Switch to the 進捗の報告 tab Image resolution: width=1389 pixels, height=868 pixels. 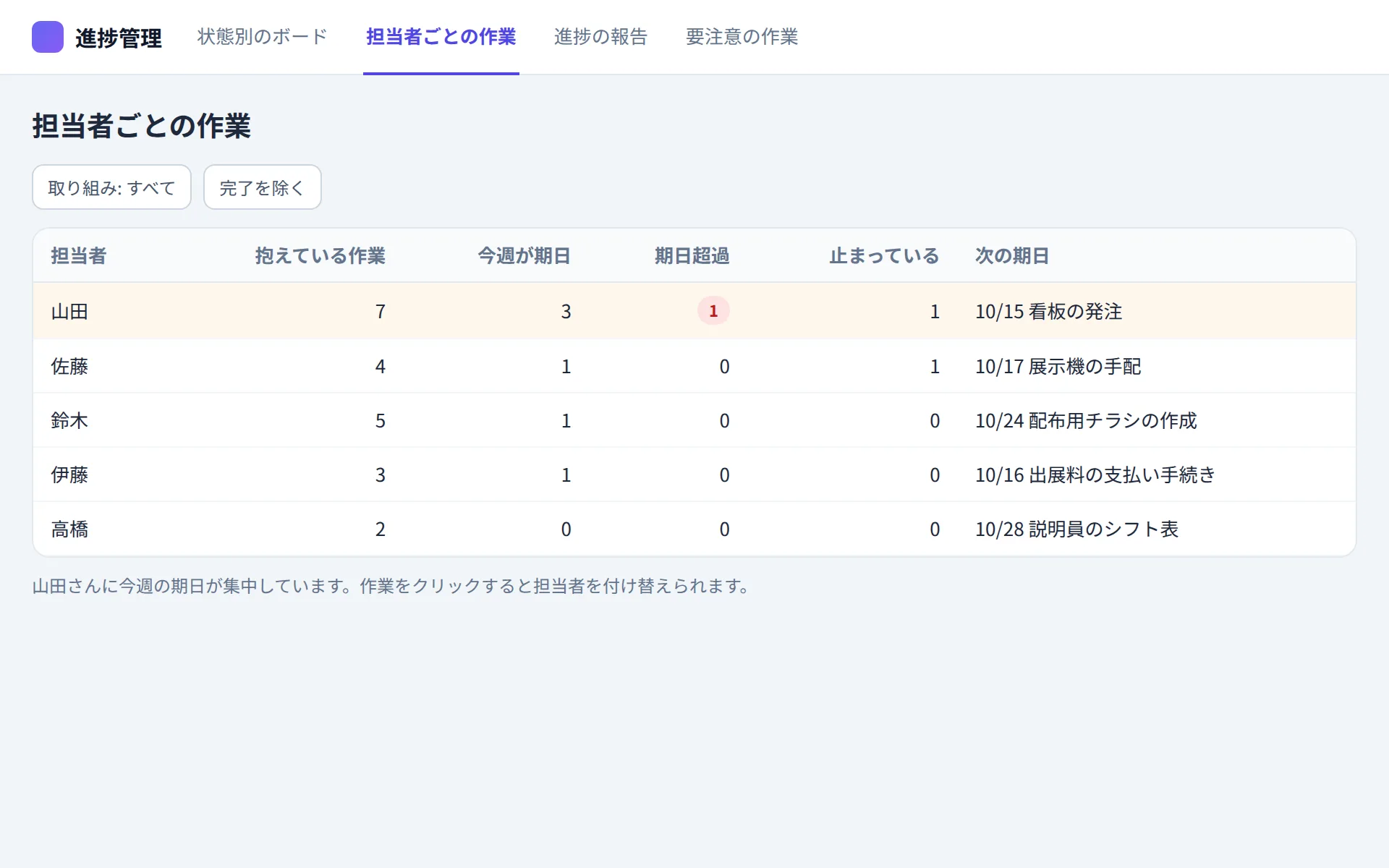[x=600, y=37]
